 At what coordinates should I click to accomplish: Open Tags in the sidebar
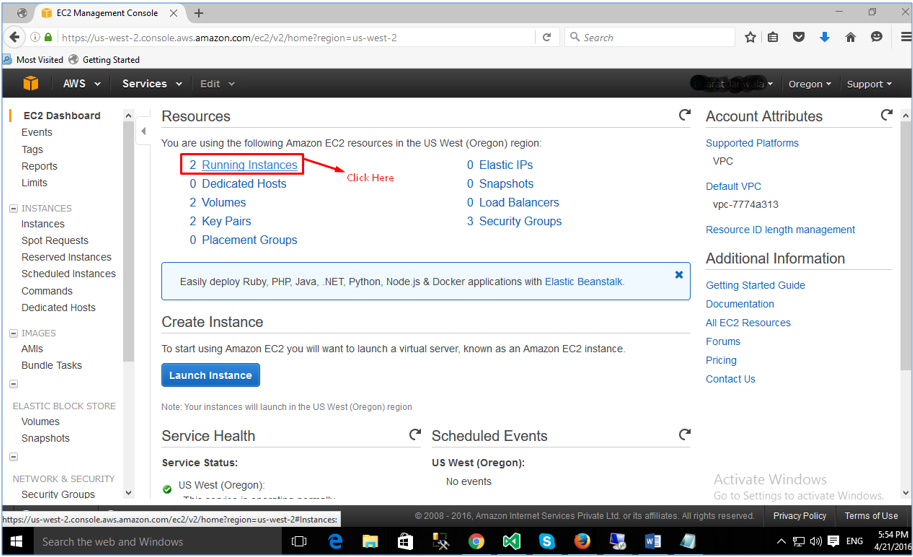click(x=32, y=150)
